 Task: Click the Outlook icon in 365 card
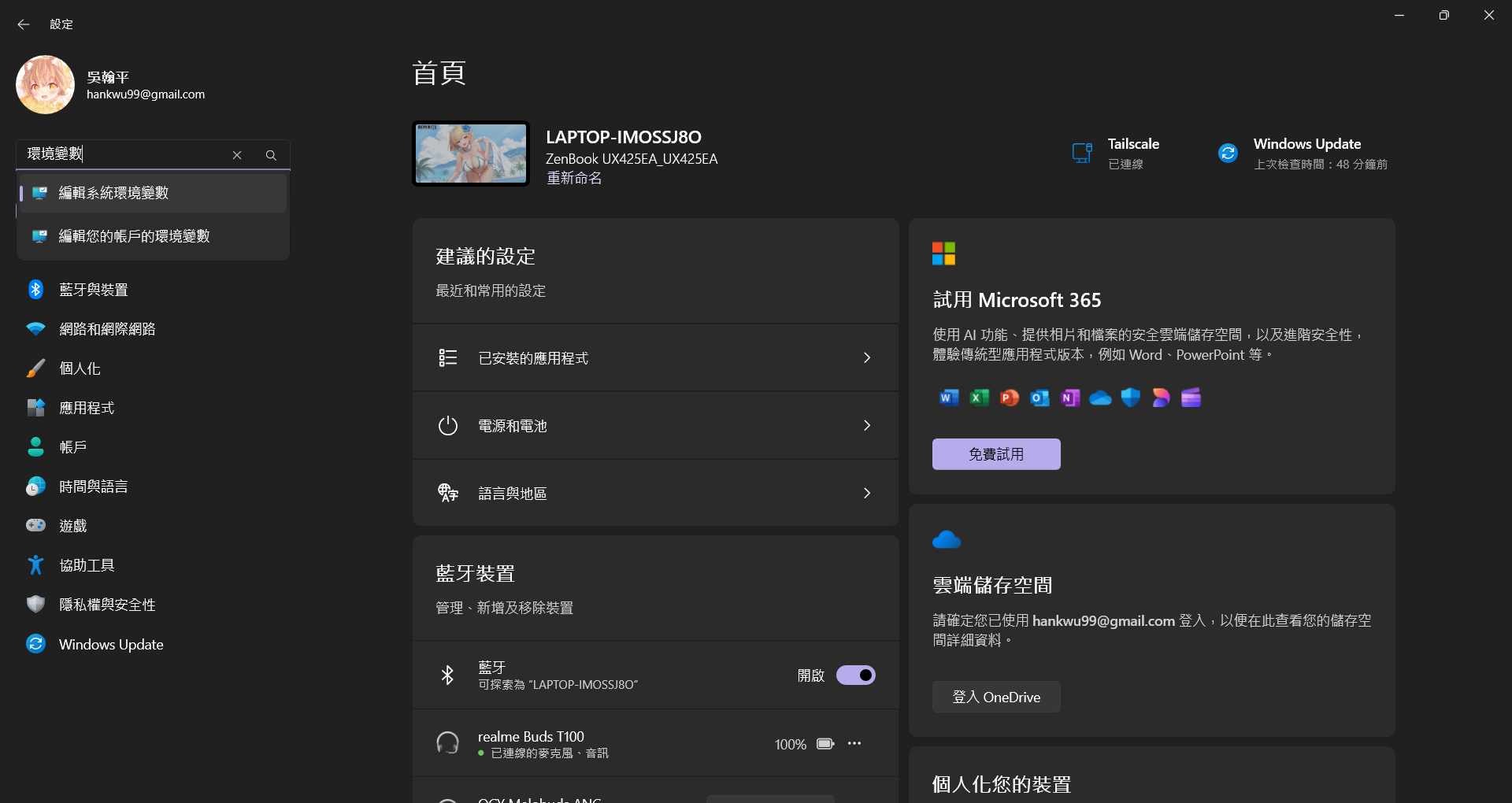pyautogui.click(x=1039, y=398)
